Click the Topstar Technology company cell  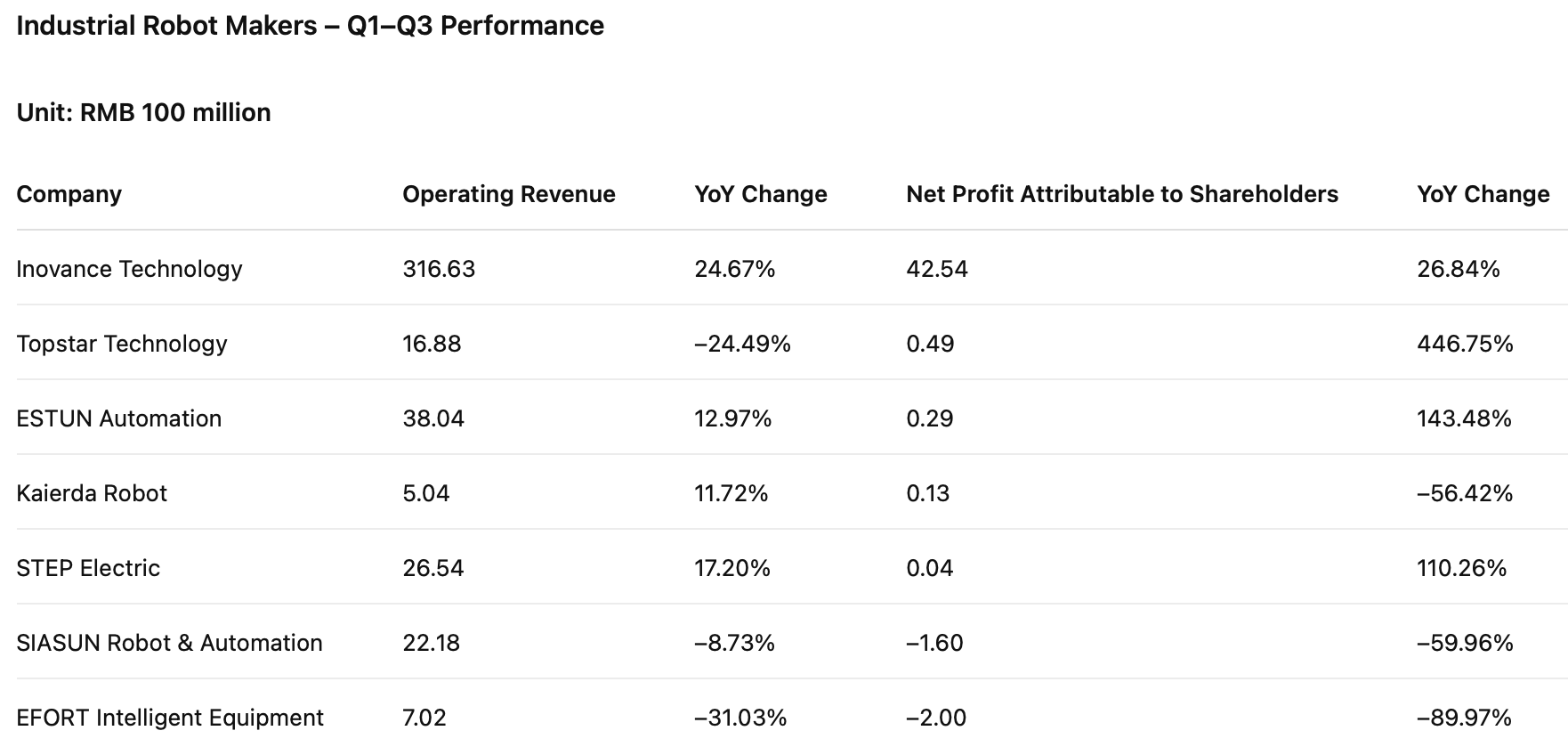click(122, 344)
